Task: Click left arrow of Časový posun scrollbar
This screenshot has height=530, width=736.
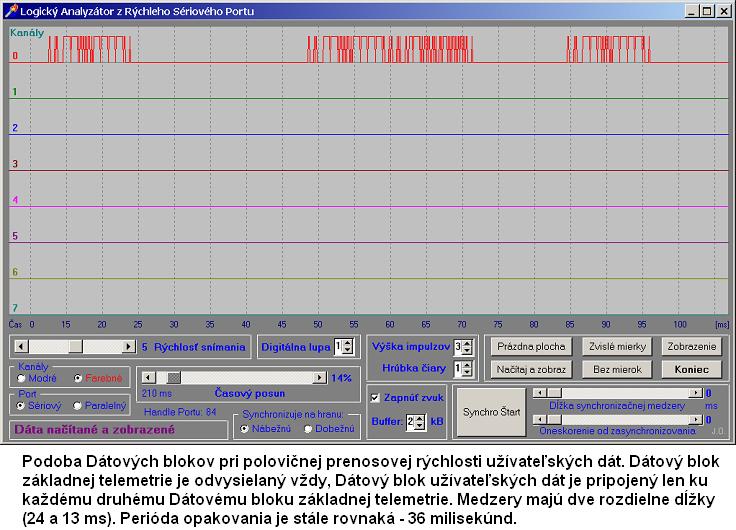Action: click(149, 378)
